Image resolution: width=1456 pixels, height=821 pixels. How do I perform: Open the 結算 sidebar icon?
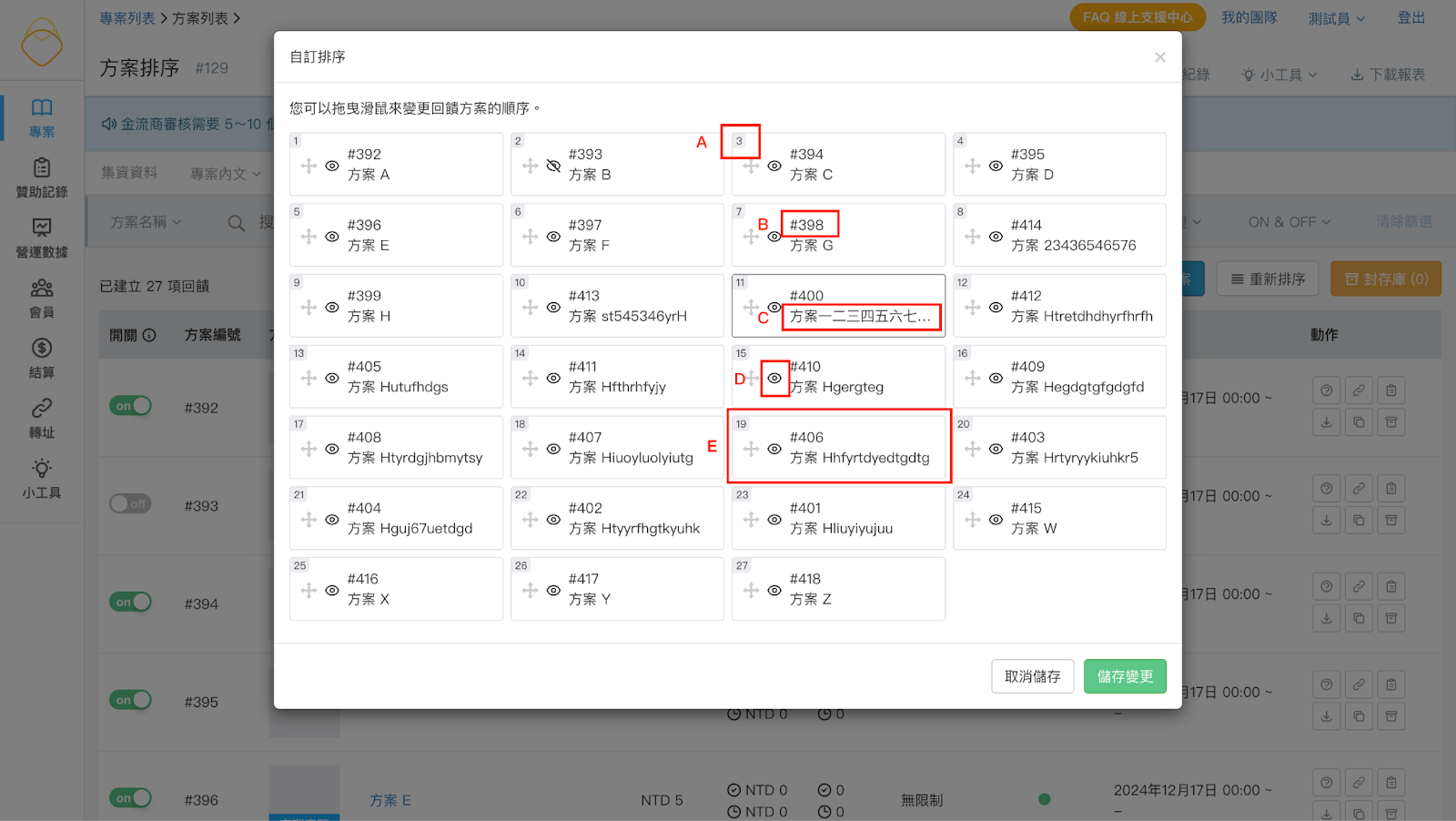point(42,358)
